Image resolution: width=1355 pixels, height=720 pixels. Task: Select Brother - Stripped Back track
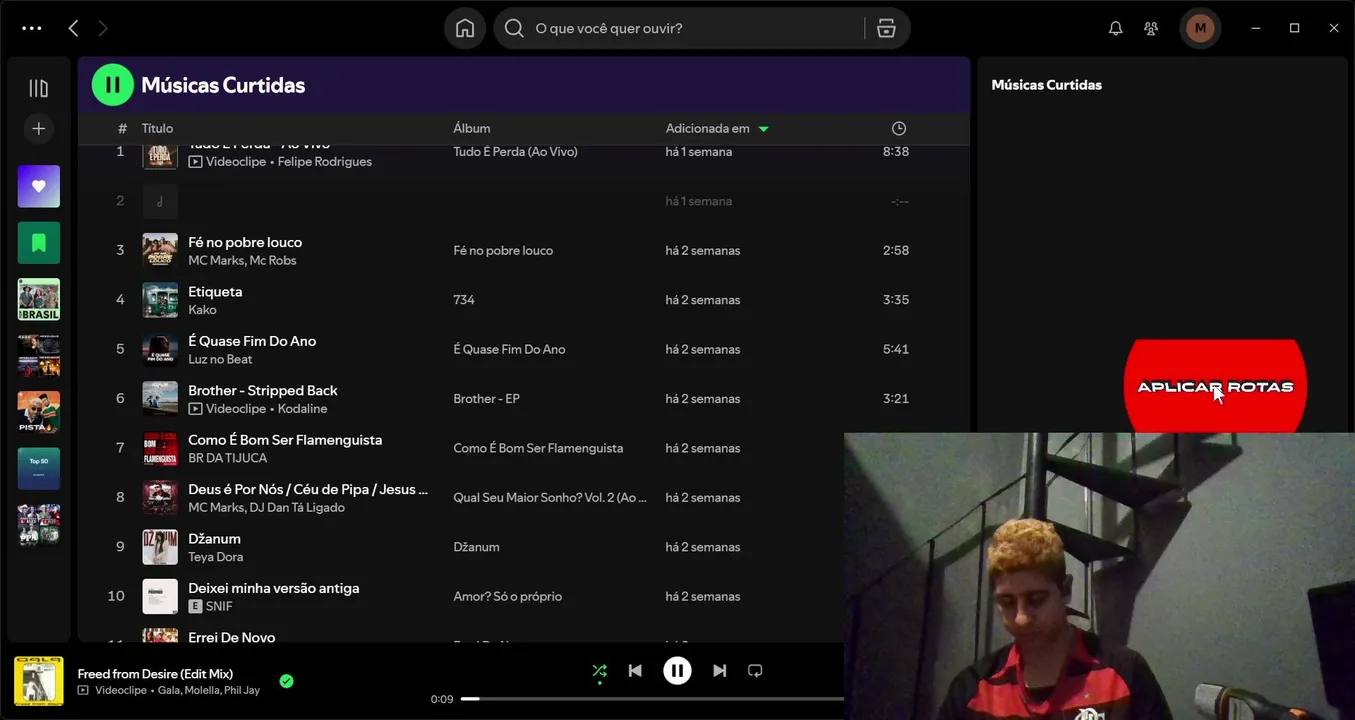coord(263,390)
